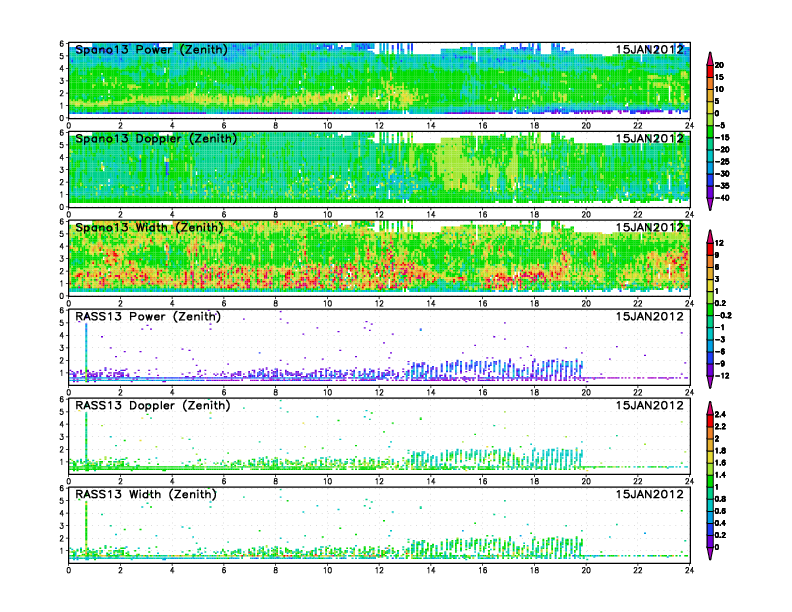Click the 15JAN2012 date in RASS13 Power panel
Image resolution: width=792 pixels, height=612 pixels.
tap(650, 317)
